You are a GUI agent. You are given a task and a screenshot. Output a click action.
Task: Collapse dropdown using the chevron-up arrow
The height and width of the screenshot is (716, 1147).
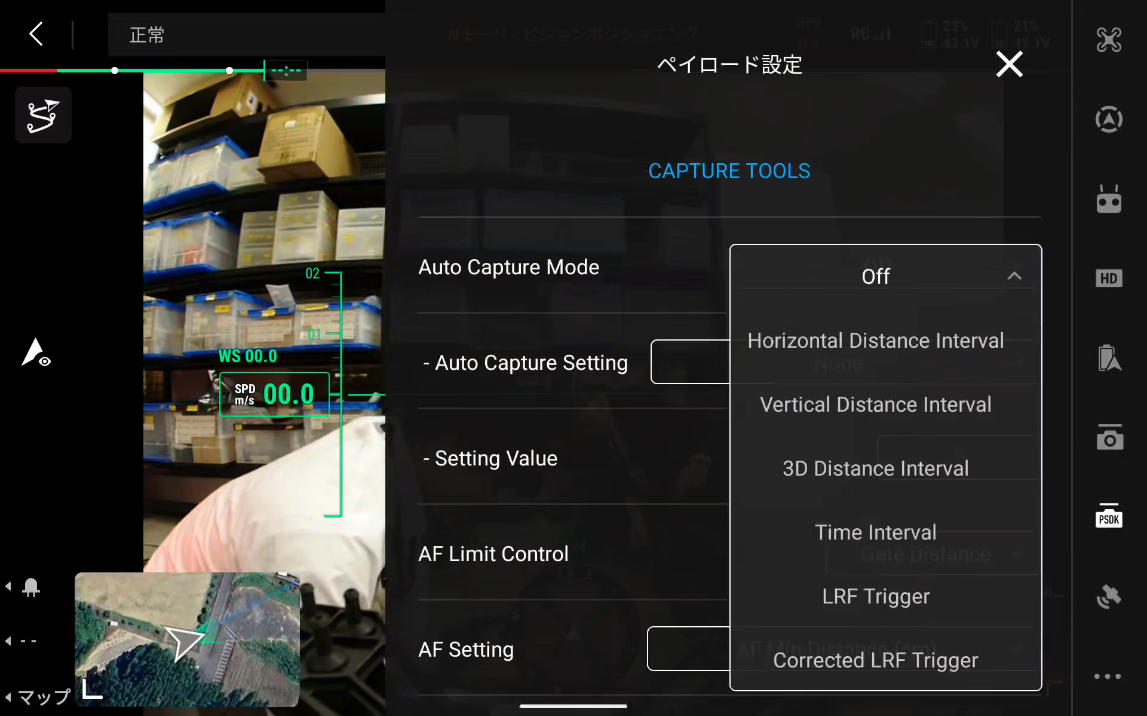[1014, 276]
